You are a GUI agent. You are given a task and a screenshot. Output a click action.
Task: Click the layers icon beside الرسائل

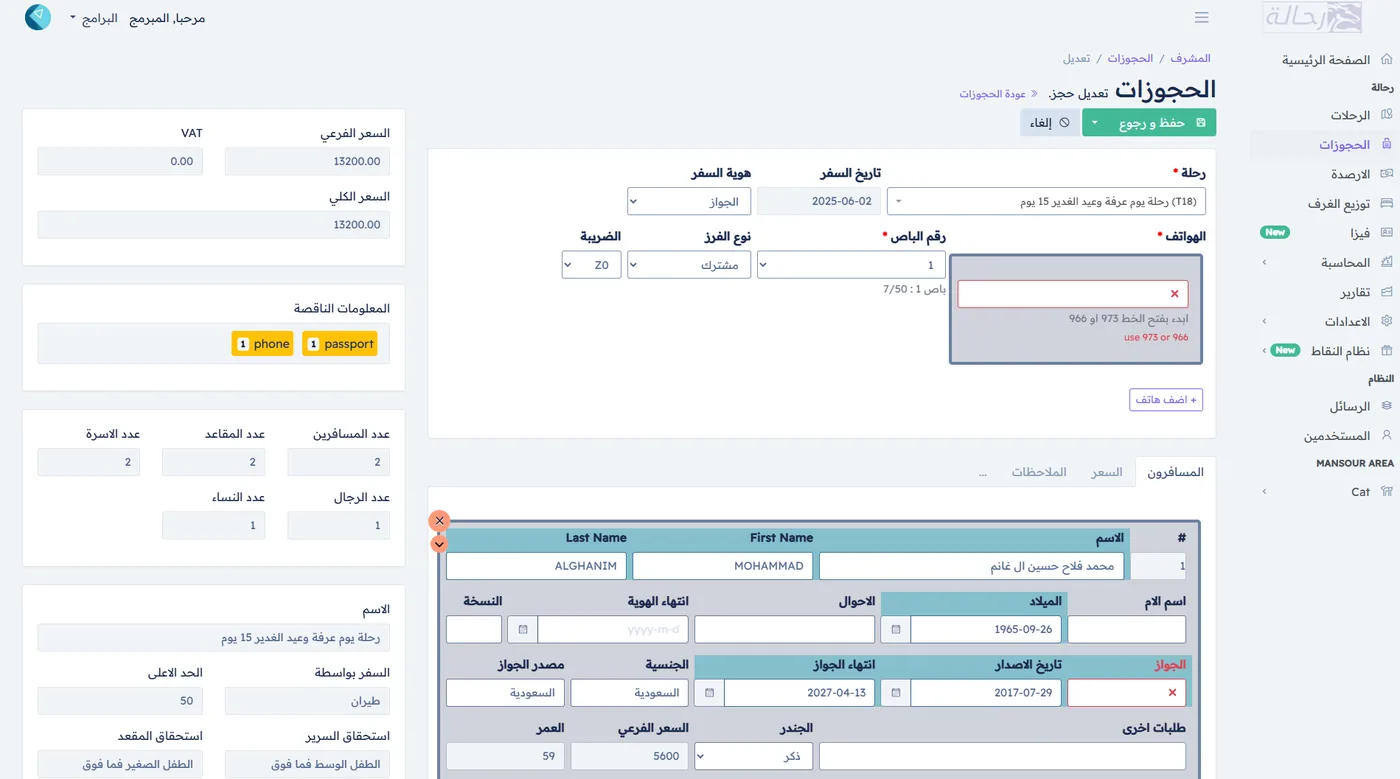point(1386,406)
